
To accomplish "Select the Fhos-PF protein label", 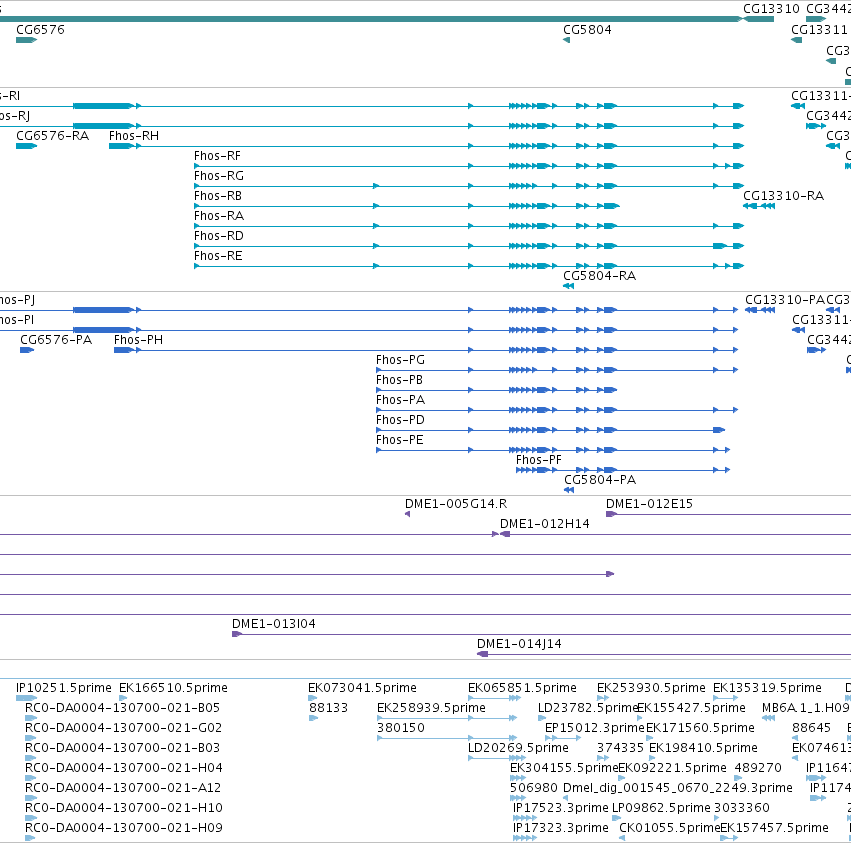I will click(539, 460).
